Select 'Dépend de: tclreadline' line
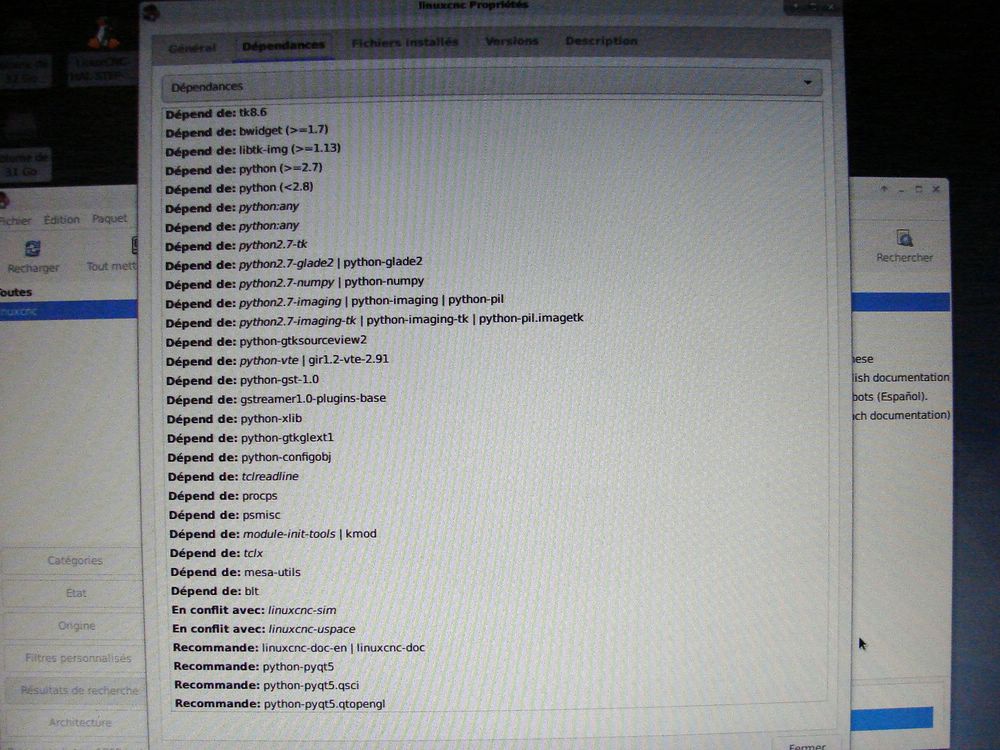This screenshot has width=1000, height=750. click(x=233, y=476)
